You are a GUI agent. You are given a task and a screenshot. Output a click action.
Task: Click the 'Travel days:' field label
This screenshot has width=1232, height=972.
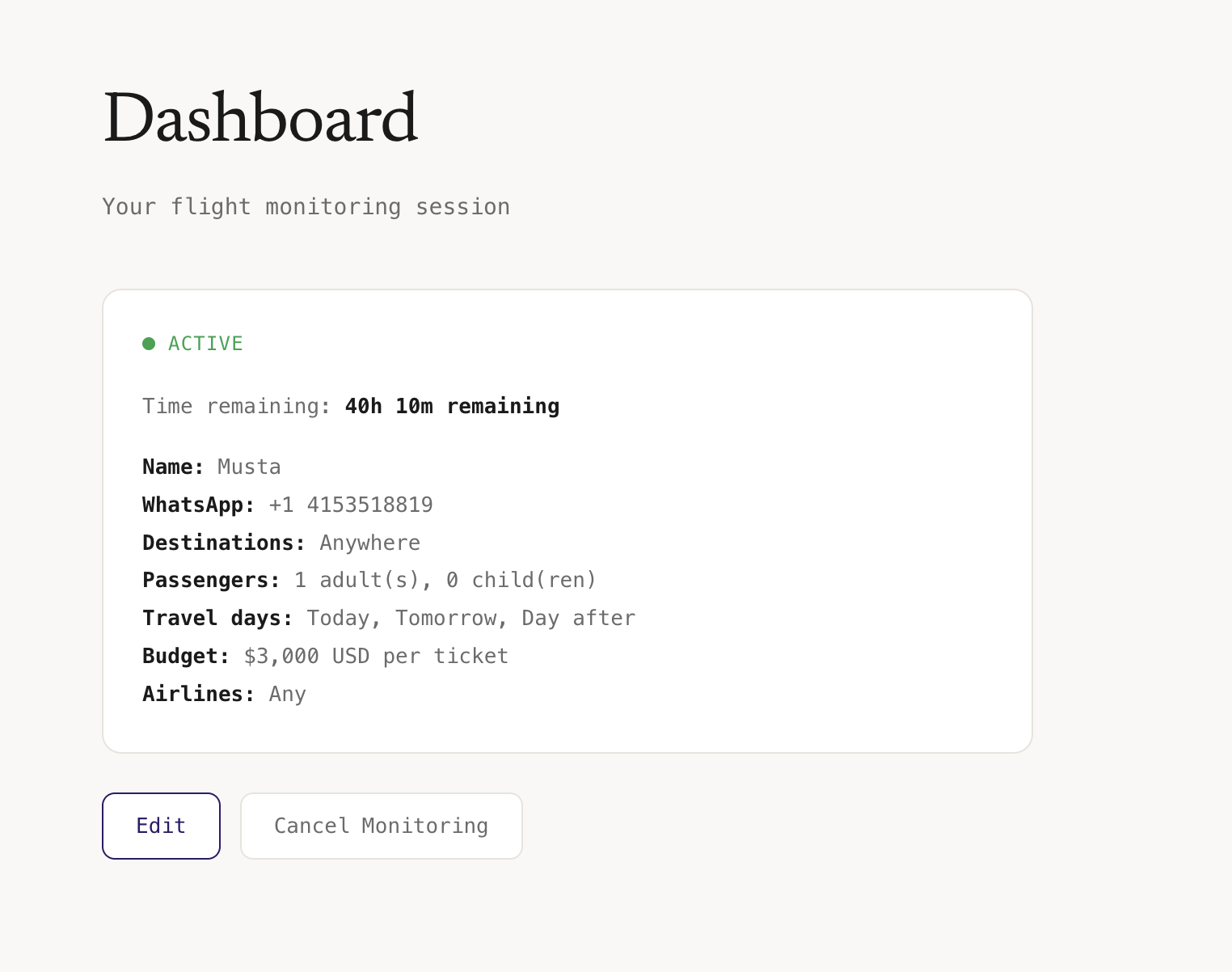pos(217,619)
